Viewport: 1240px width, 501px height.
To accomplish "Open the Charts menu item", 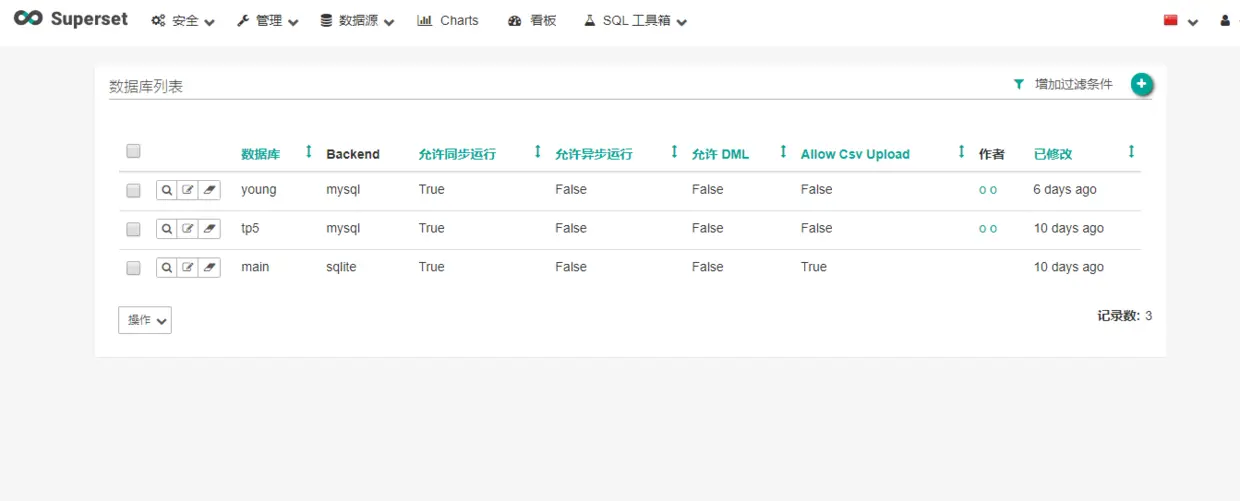I will [x=448, y=20].
